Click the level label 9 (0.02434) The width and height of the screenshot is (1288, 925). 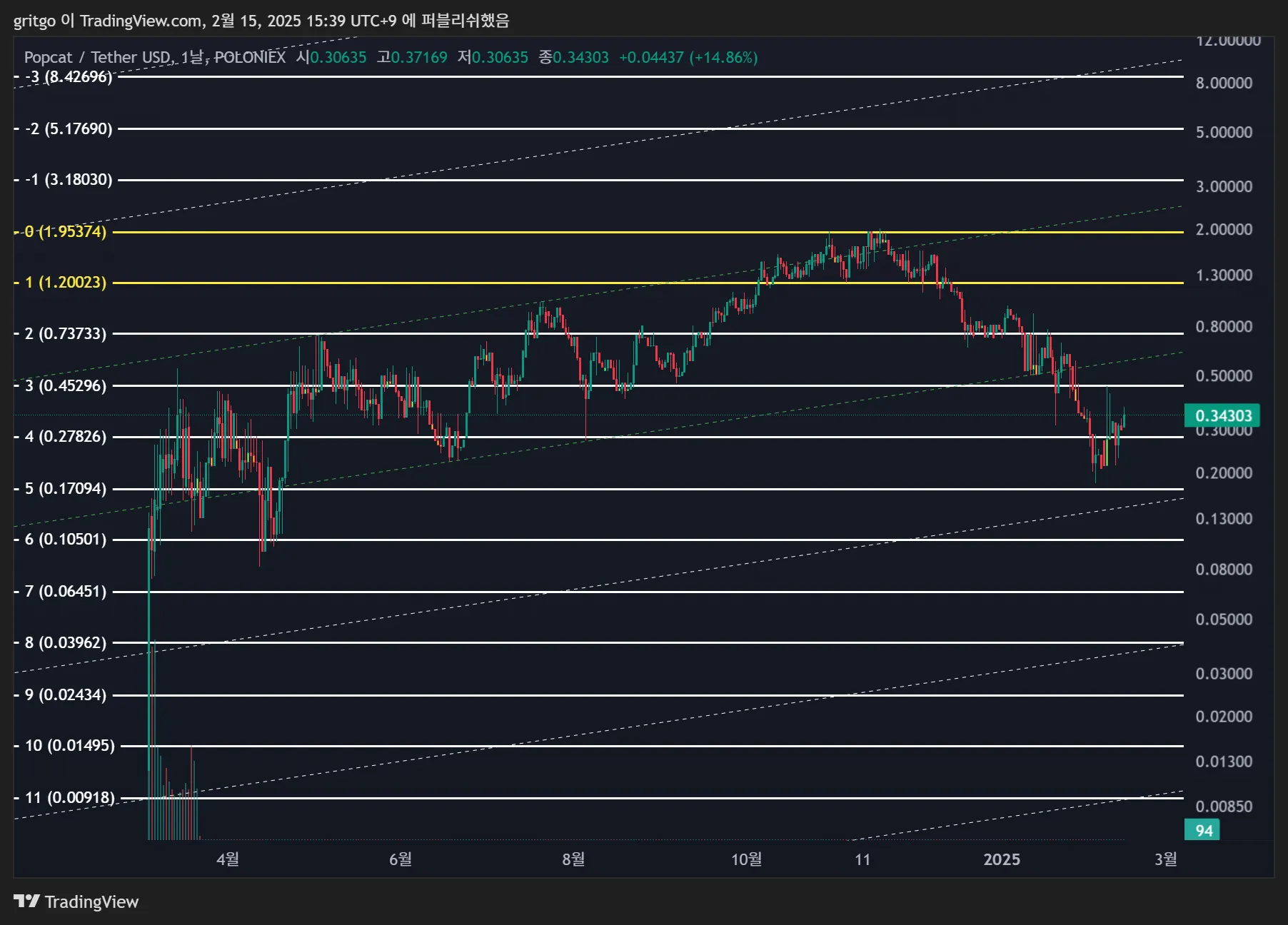click(x=65, y=694)
